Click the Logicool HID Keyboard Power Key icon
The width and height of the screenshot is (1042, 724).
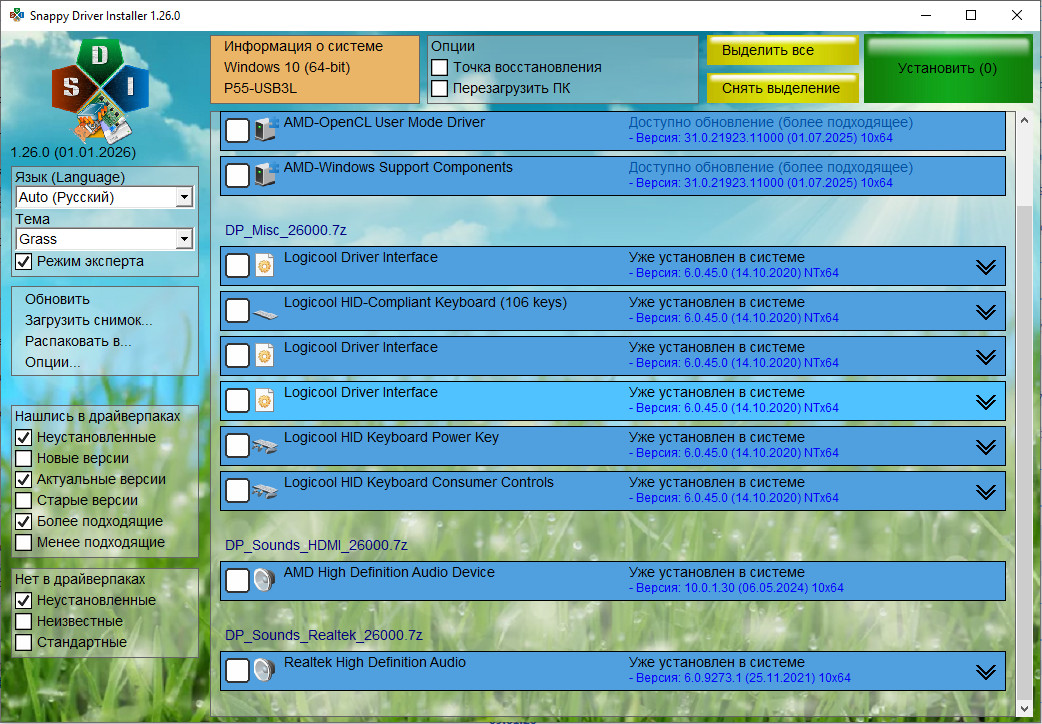(x=266, y=446)
